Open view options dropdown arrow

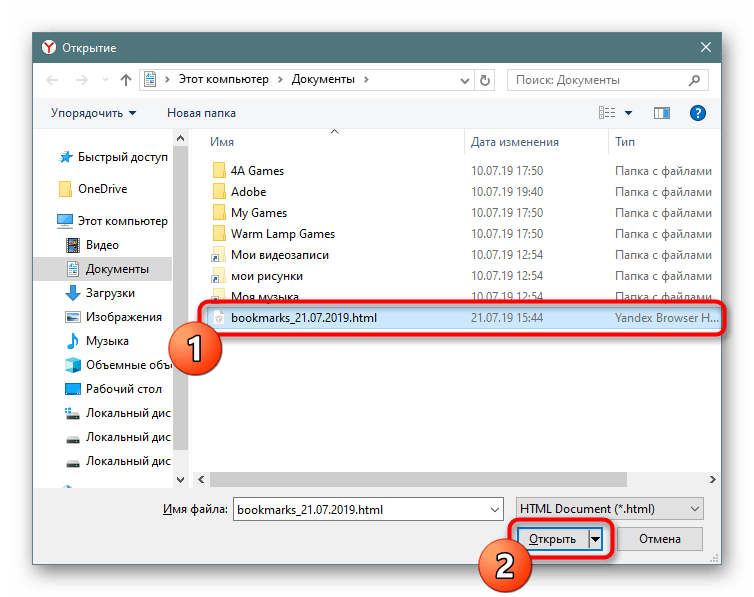[x=628, y=113]
